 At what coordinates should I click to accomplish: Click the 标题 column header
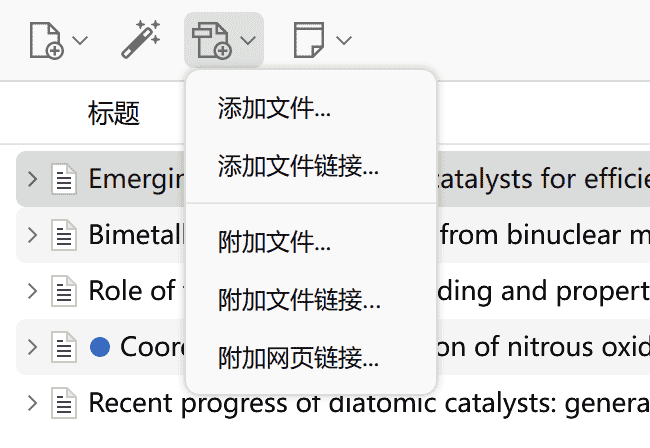(x=114, y=112)
